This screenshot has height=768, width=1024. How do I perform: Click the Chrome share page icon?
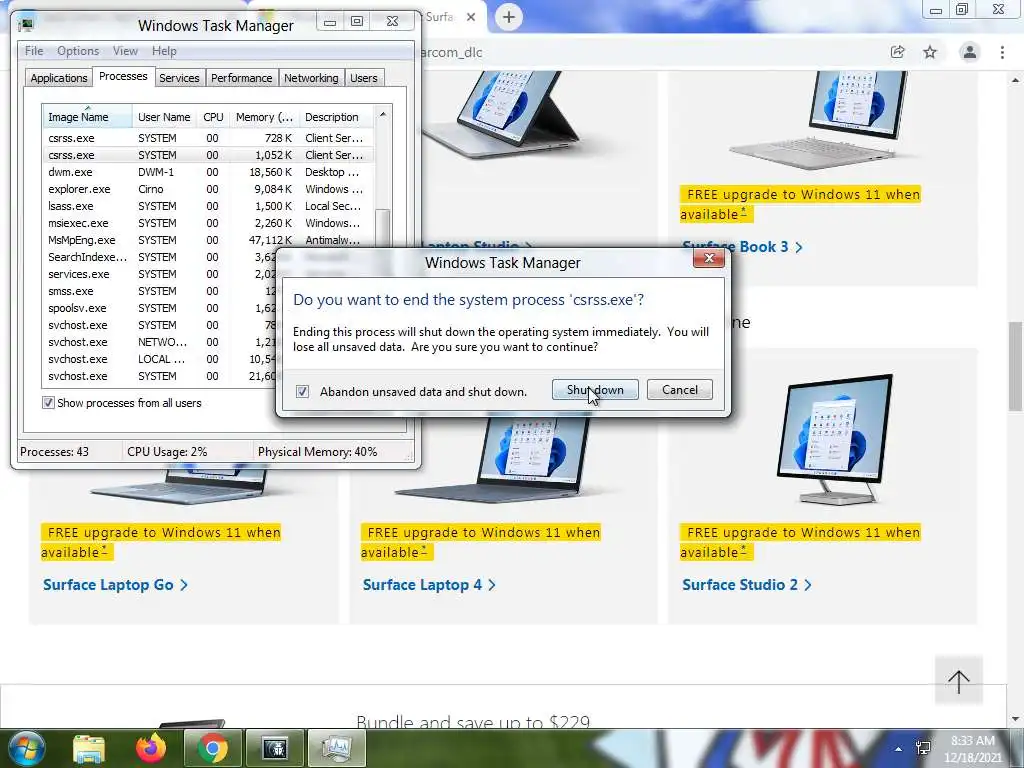898,52
